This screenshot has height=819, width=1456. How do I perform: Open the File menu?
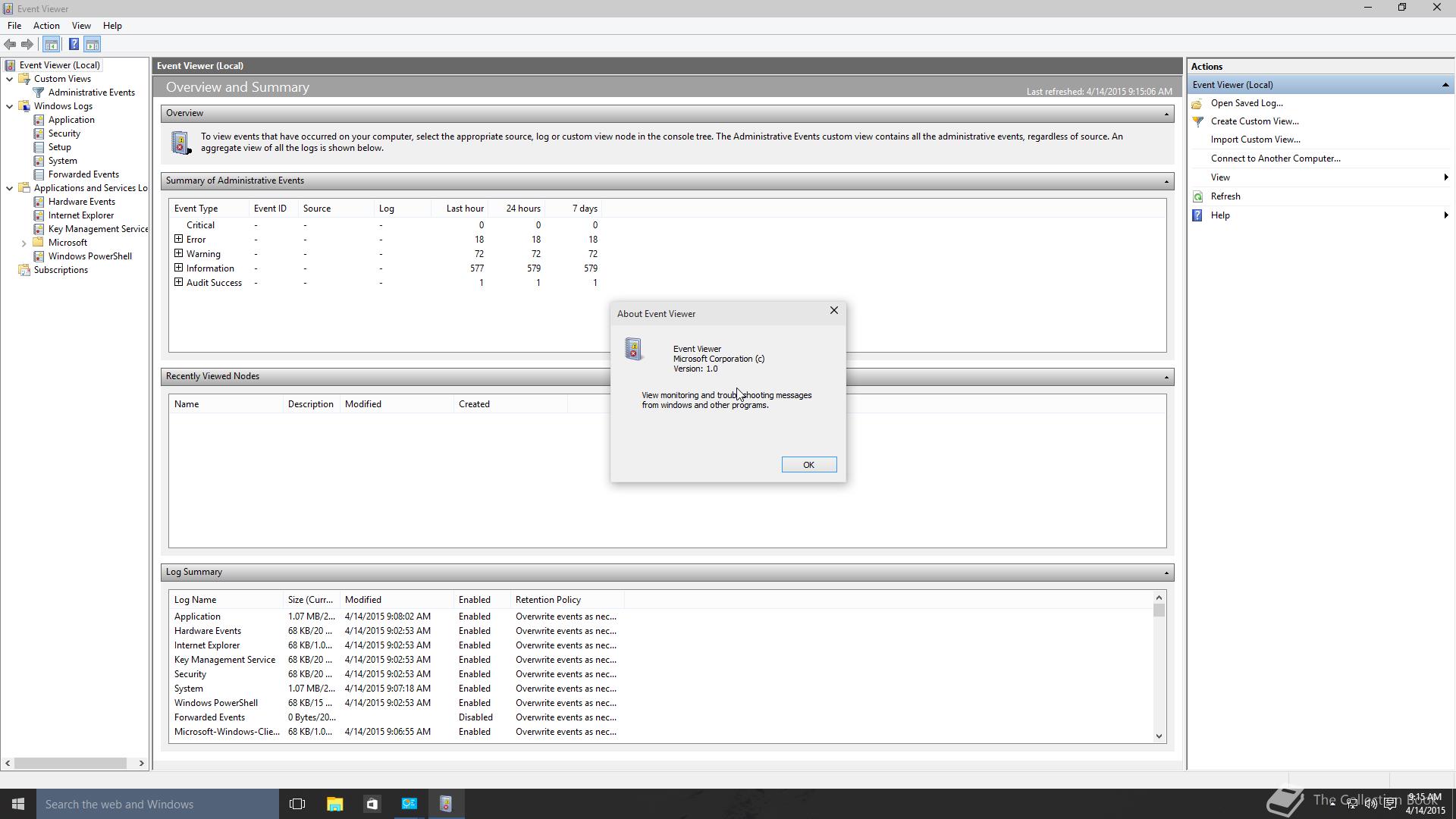(14, 26)
